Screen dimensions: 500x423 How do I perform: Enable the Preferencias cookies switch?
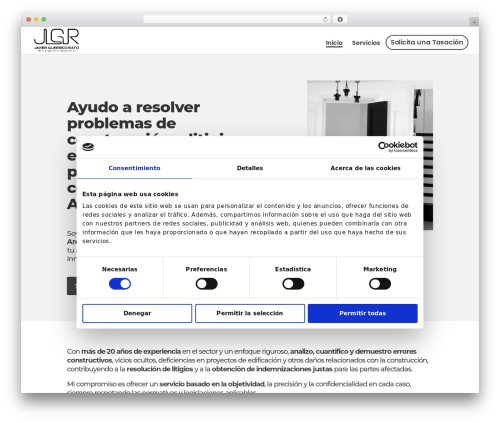click(x=206, y=284)
